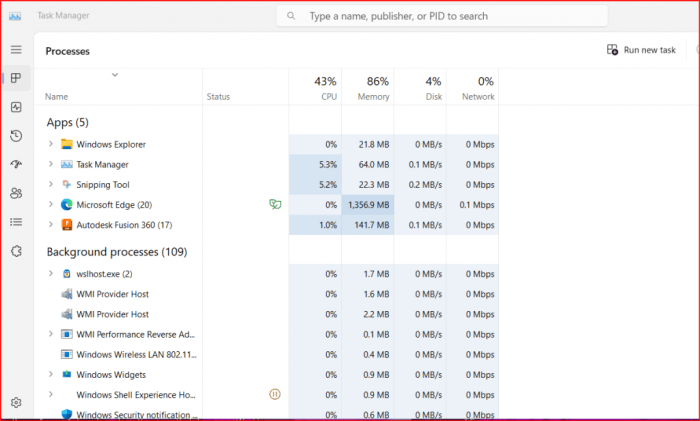
Task: Open the Users page icon
Action: [x=16, y=193]
